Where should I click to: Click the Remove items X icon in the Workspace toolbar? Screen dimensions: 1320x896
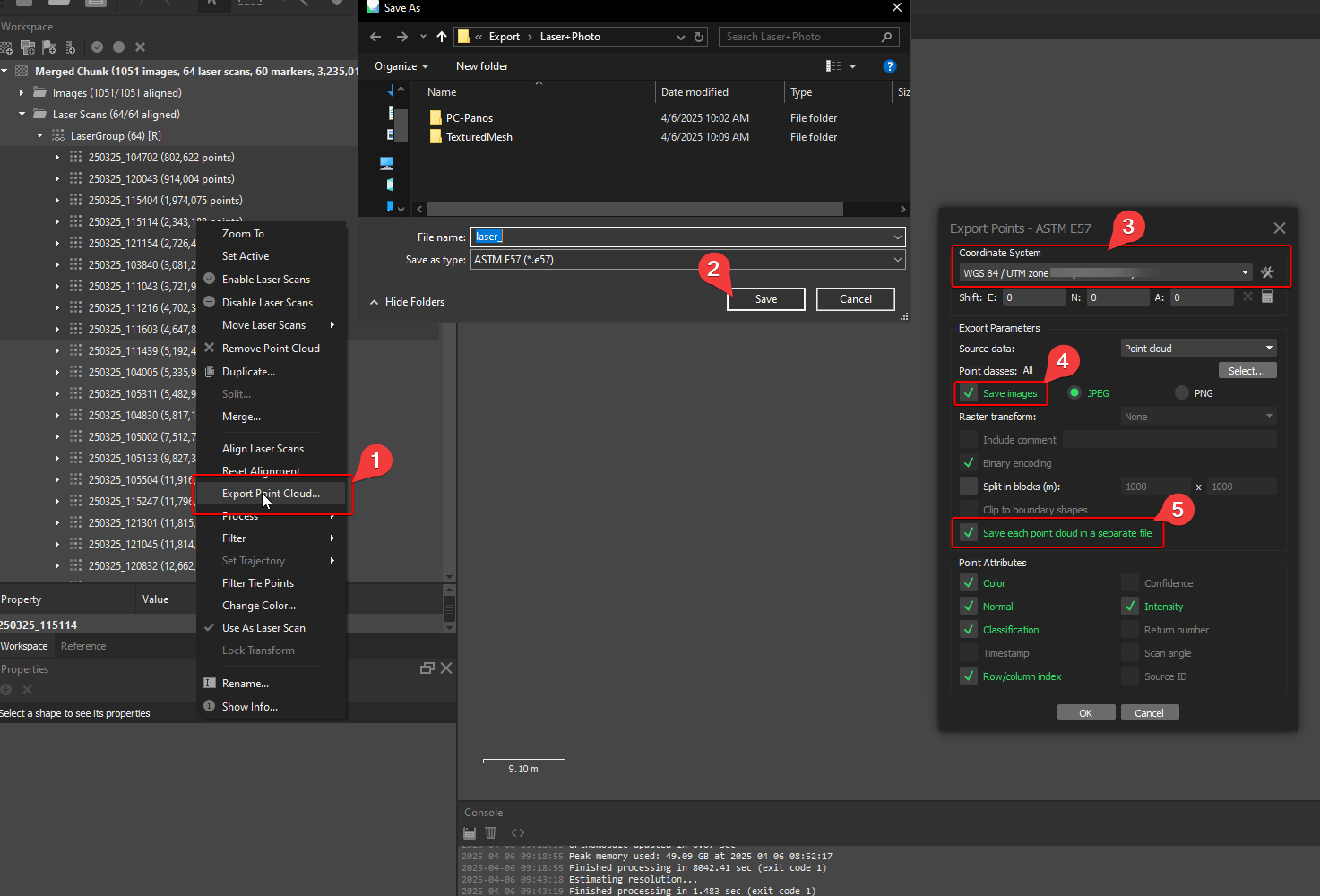pyautogui.click(x=140, y=47)
